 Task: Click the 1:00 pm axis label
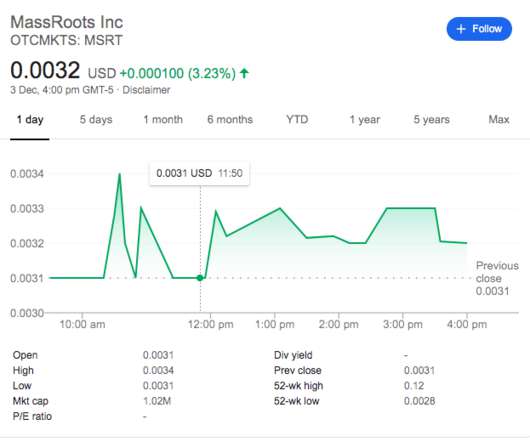click(x=274, y=324)
